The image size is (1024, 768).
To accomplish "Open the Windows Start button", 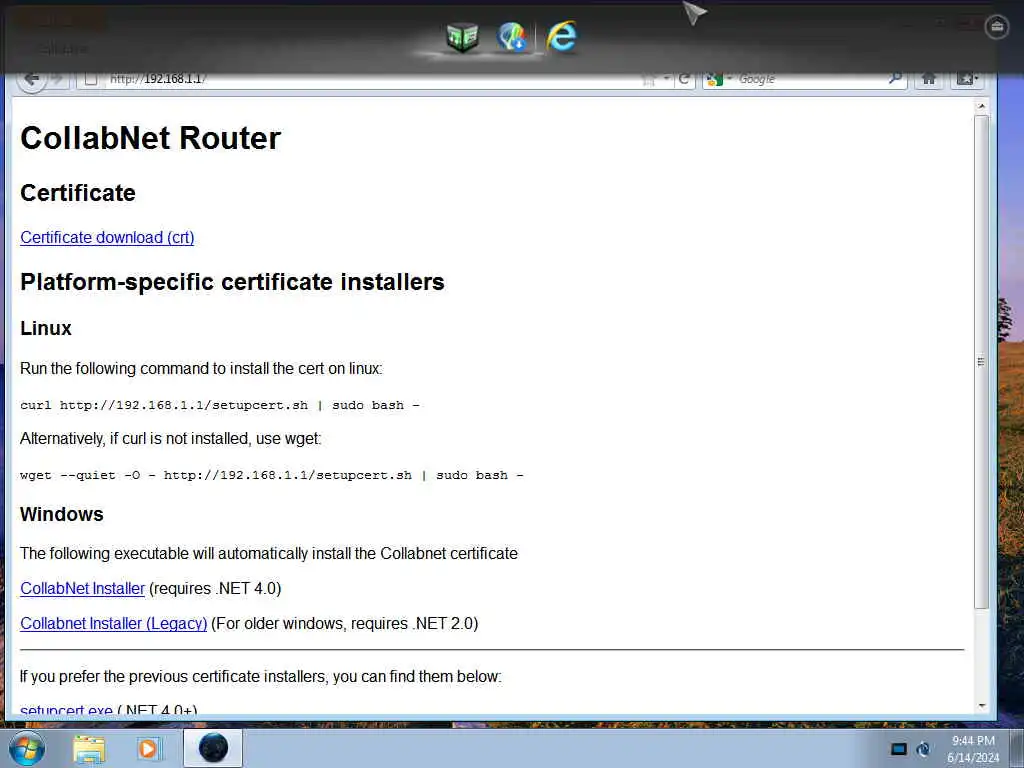I will coord(27,748).
